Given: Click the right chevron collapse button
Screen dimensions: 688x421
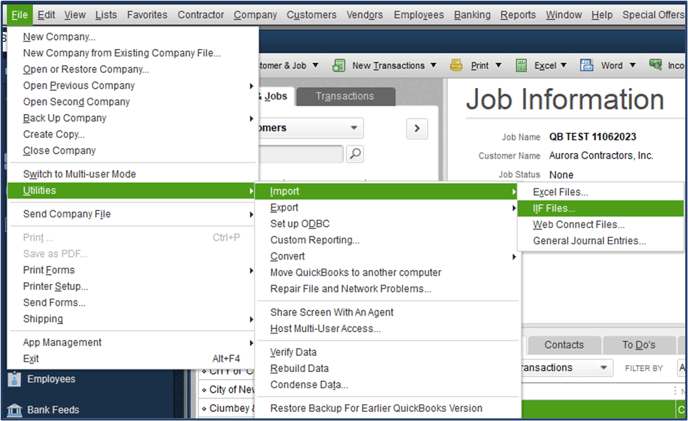Looking at the screenshot, I should [x=417, y=128].
